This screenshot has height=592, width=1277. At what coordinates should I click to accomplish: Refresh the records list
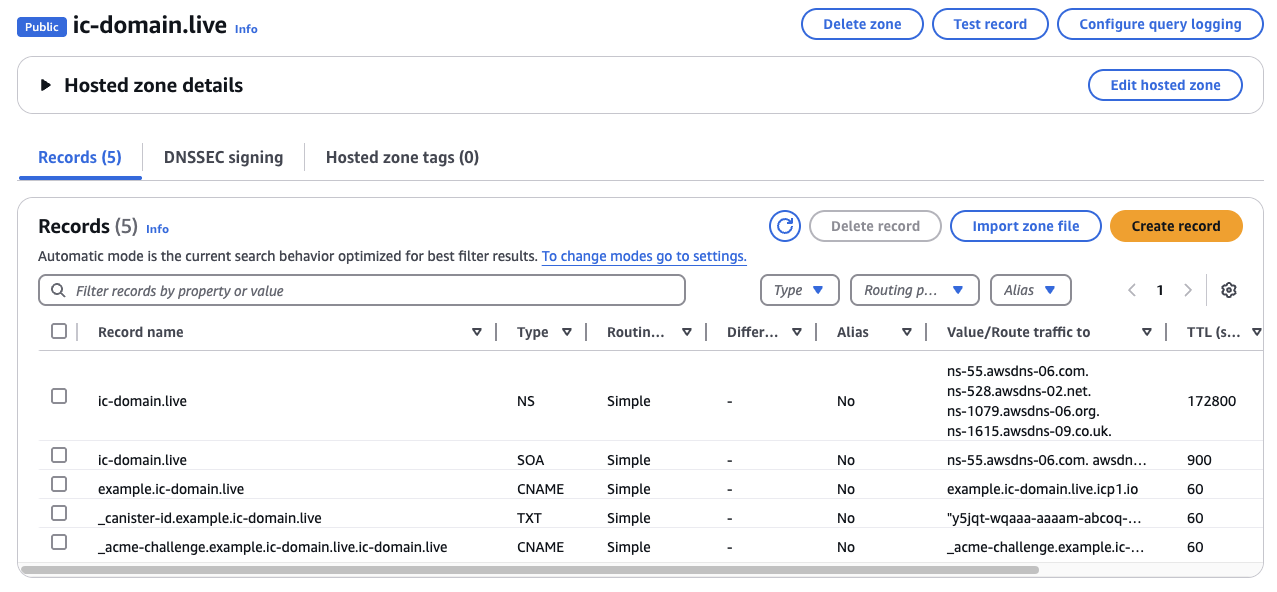pos(784,226)
